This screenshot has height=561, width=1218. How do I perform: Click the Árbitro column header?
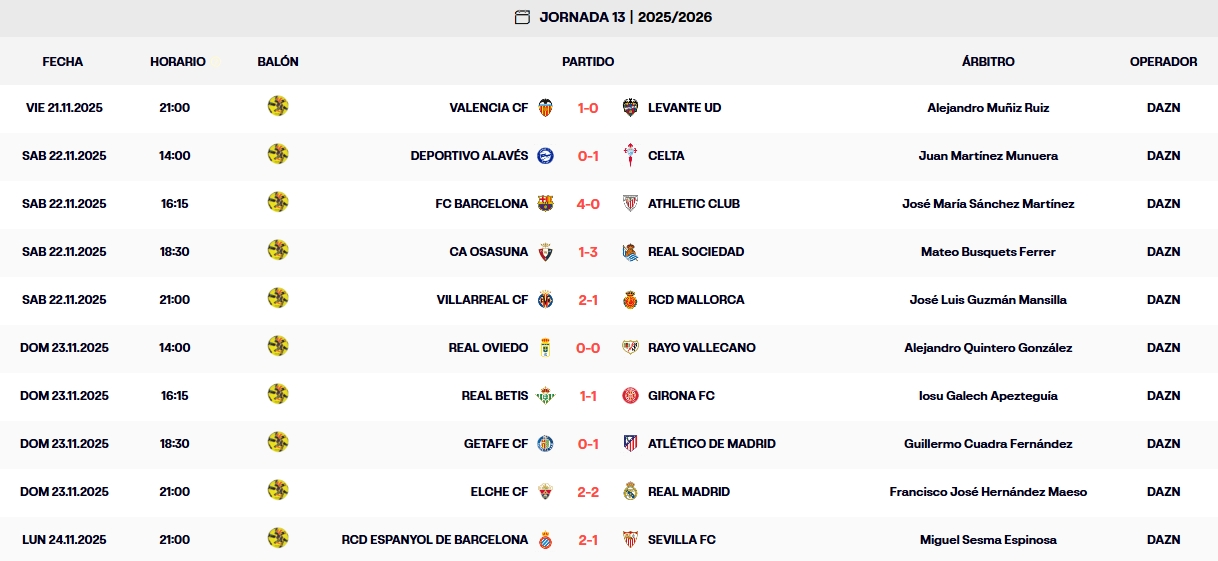point(988,62)
